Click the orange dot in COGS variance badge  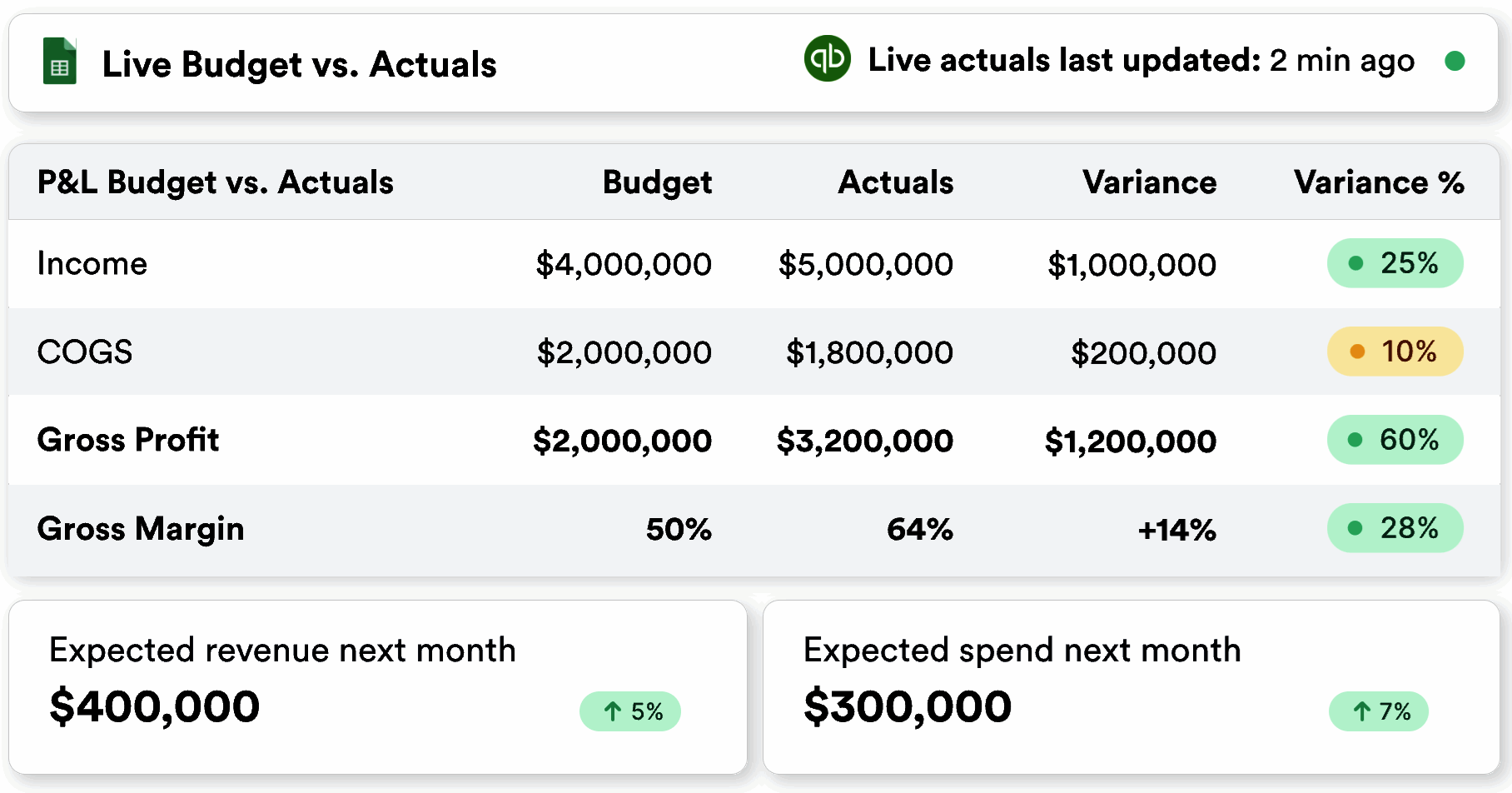(x=1357, y=352)
